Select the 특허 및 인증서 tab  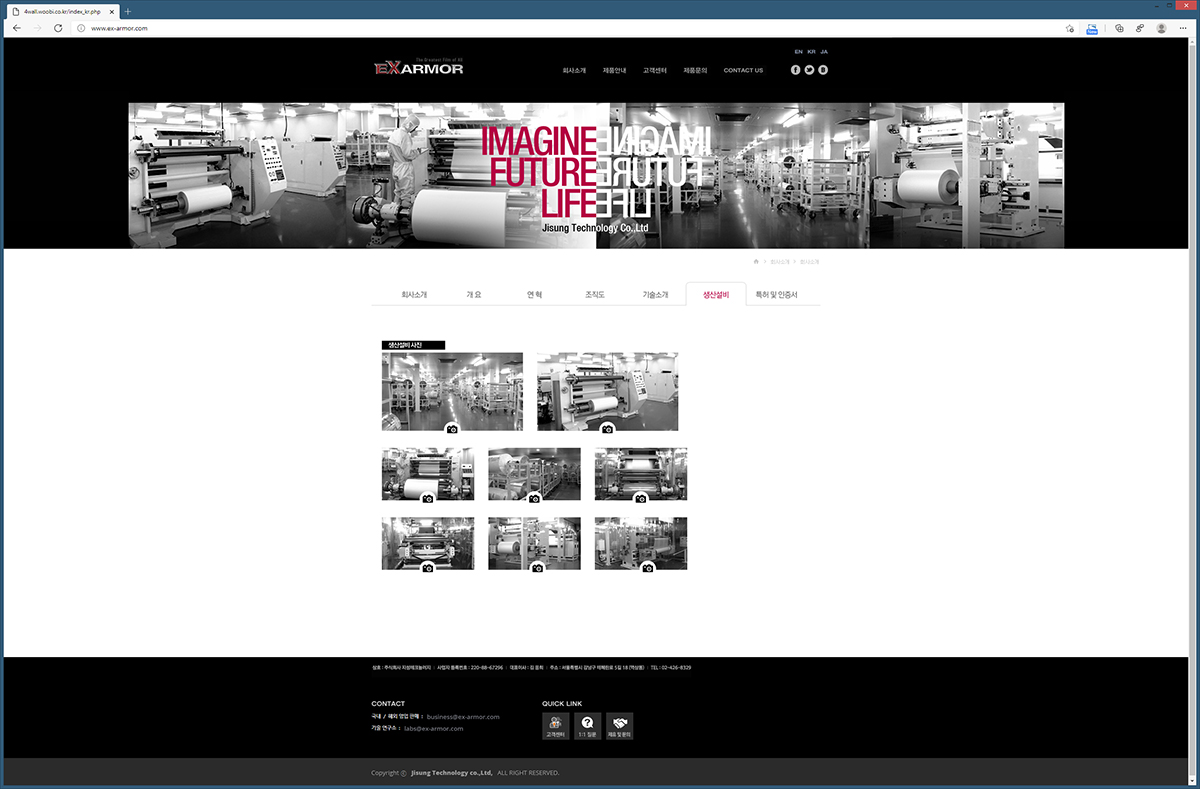776,295
